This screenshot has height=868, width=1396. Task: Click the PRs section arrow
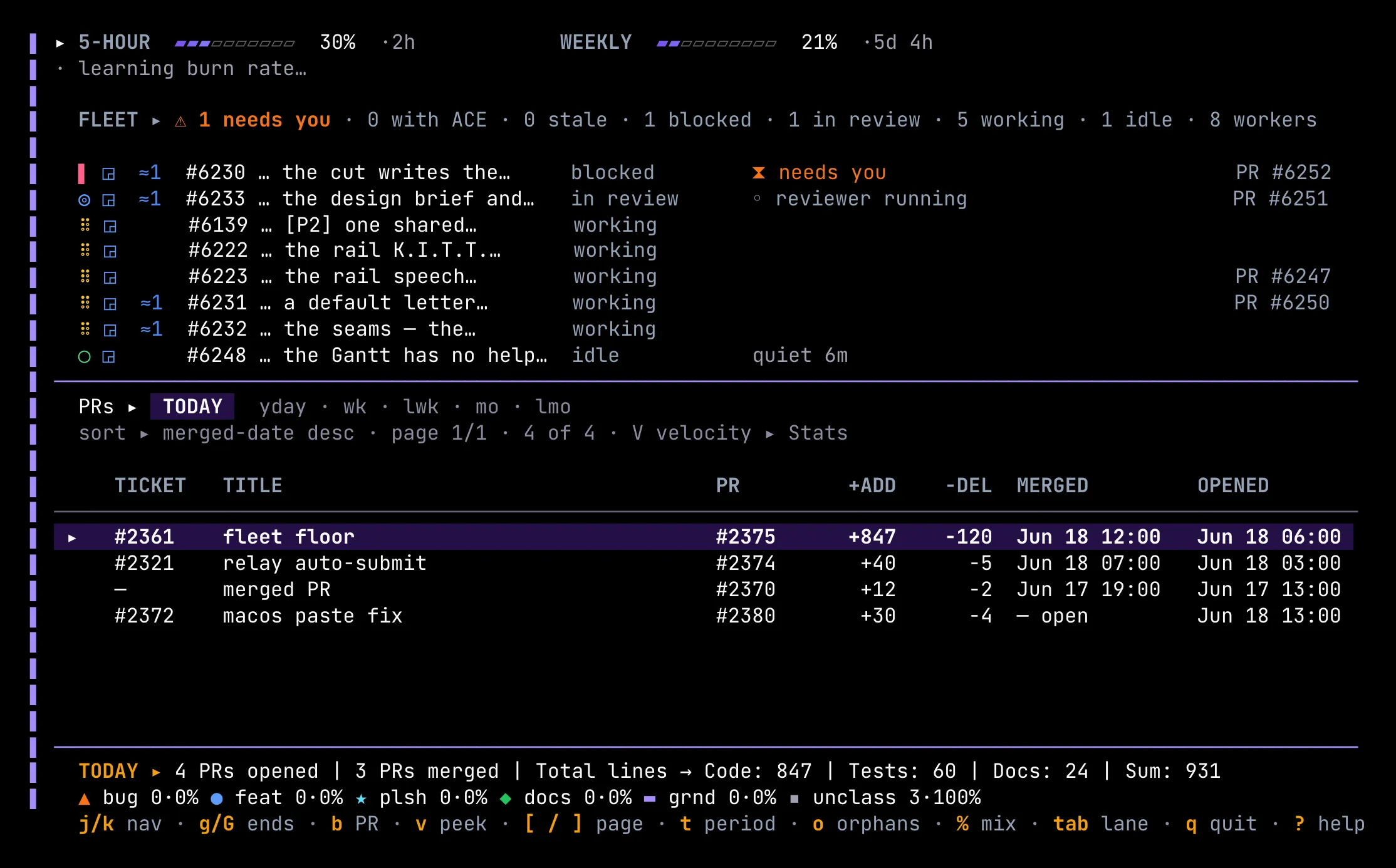tap(132, 408)
